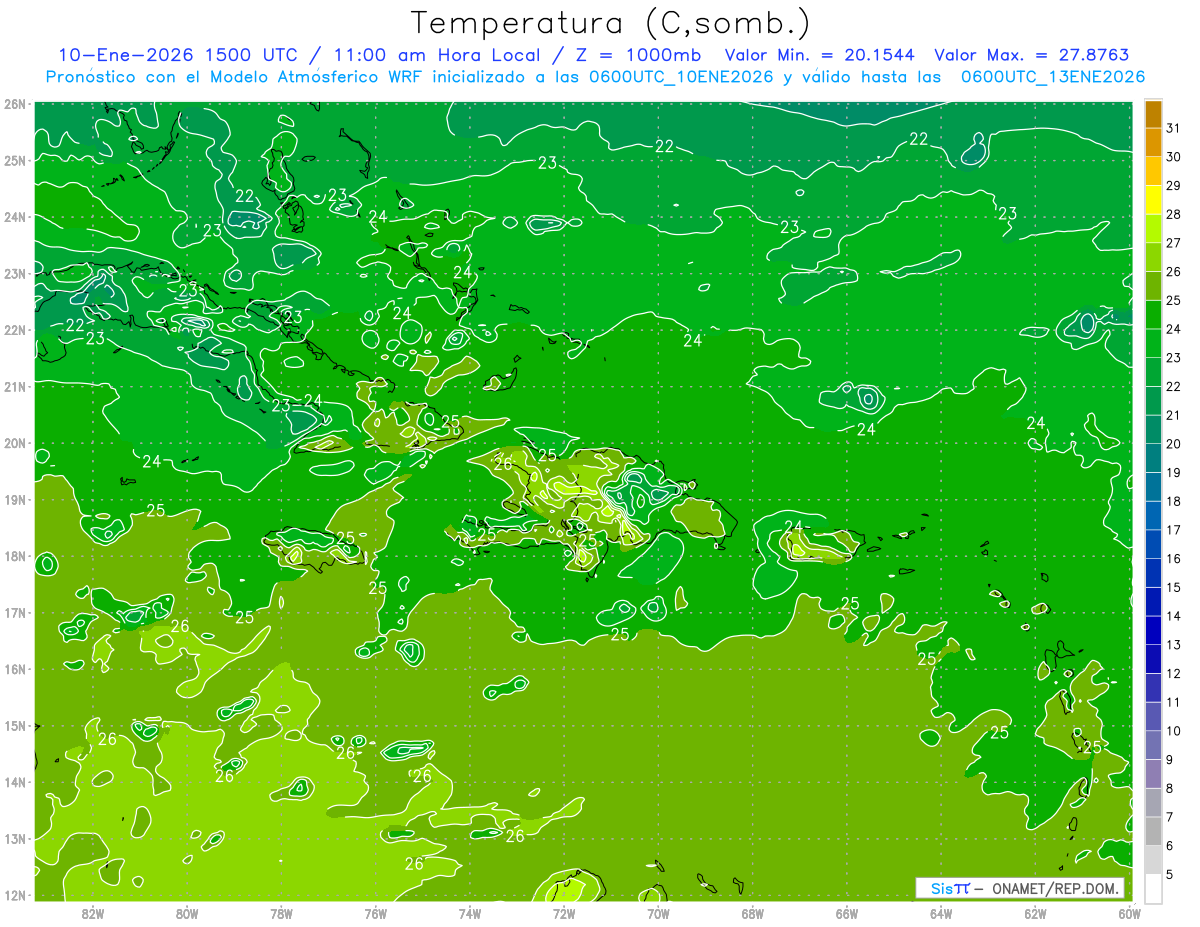This screenshot has width=1200, height=927.
Task: Click legend value 15
Action: pyautogui.click(x=1174, y=588)
